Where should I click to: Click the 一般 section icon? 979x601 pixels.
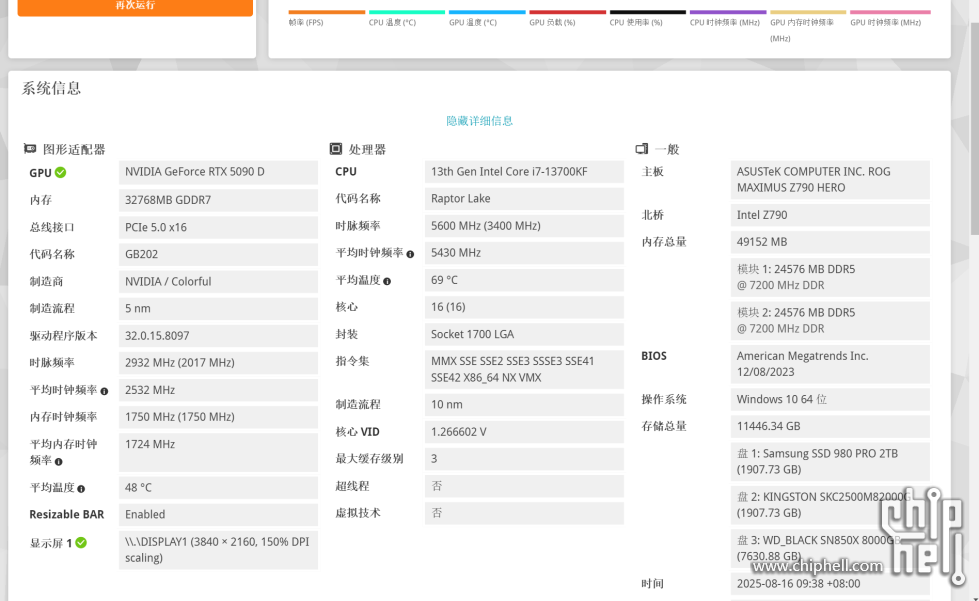[x=642, y=149]
